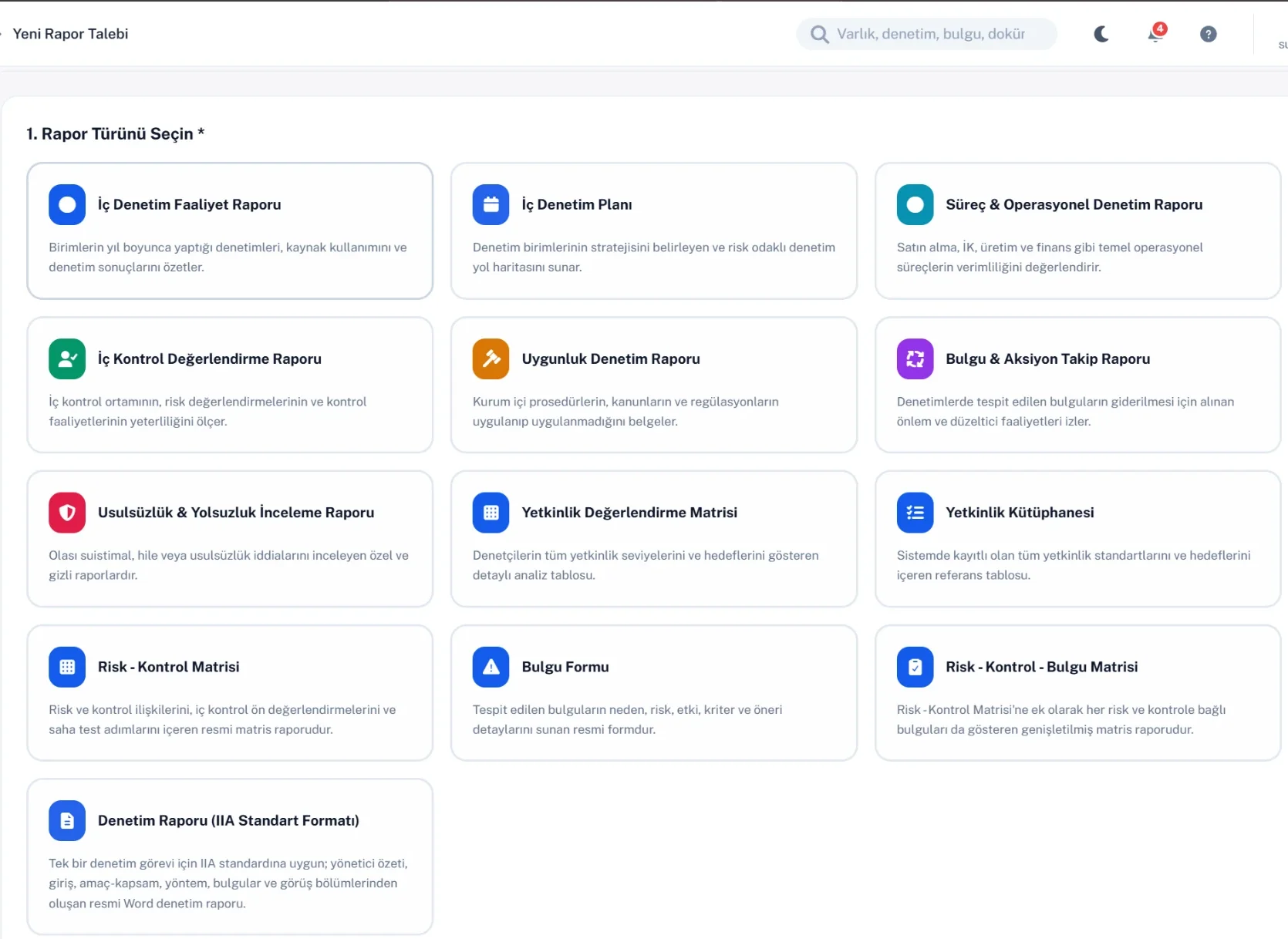Choose the Bulgu Formu title
Image resolution: width=1288 pixels, height=939 pixels.
tap(565, 667)
